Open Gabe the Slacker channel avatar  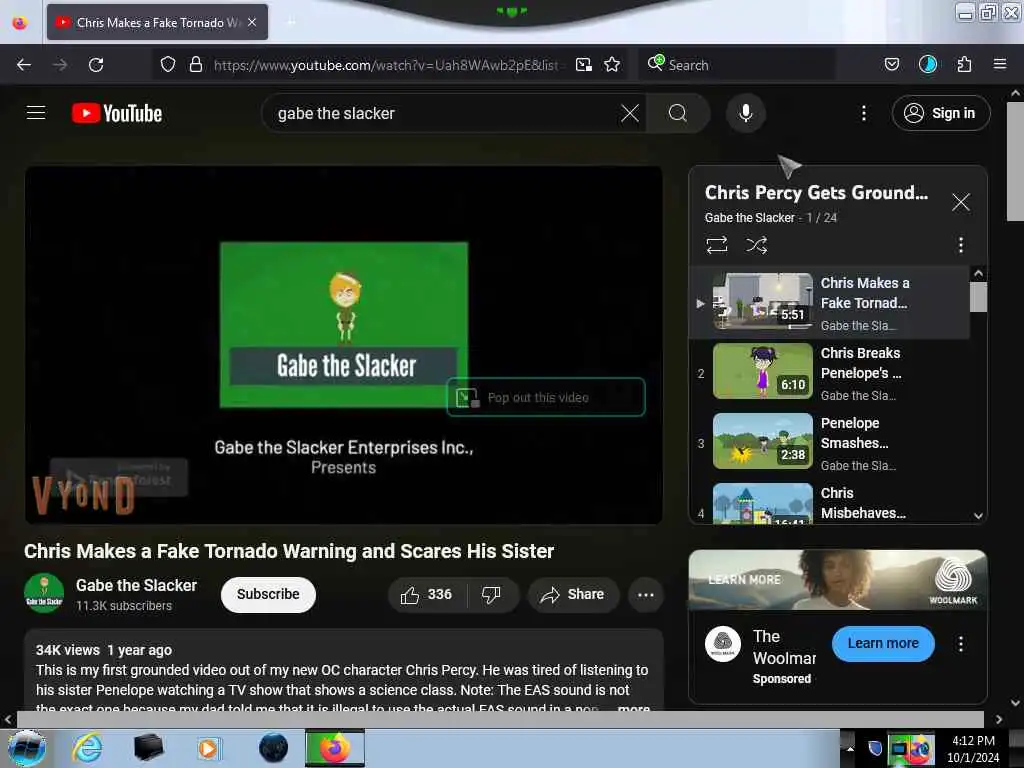pos(44,594)
